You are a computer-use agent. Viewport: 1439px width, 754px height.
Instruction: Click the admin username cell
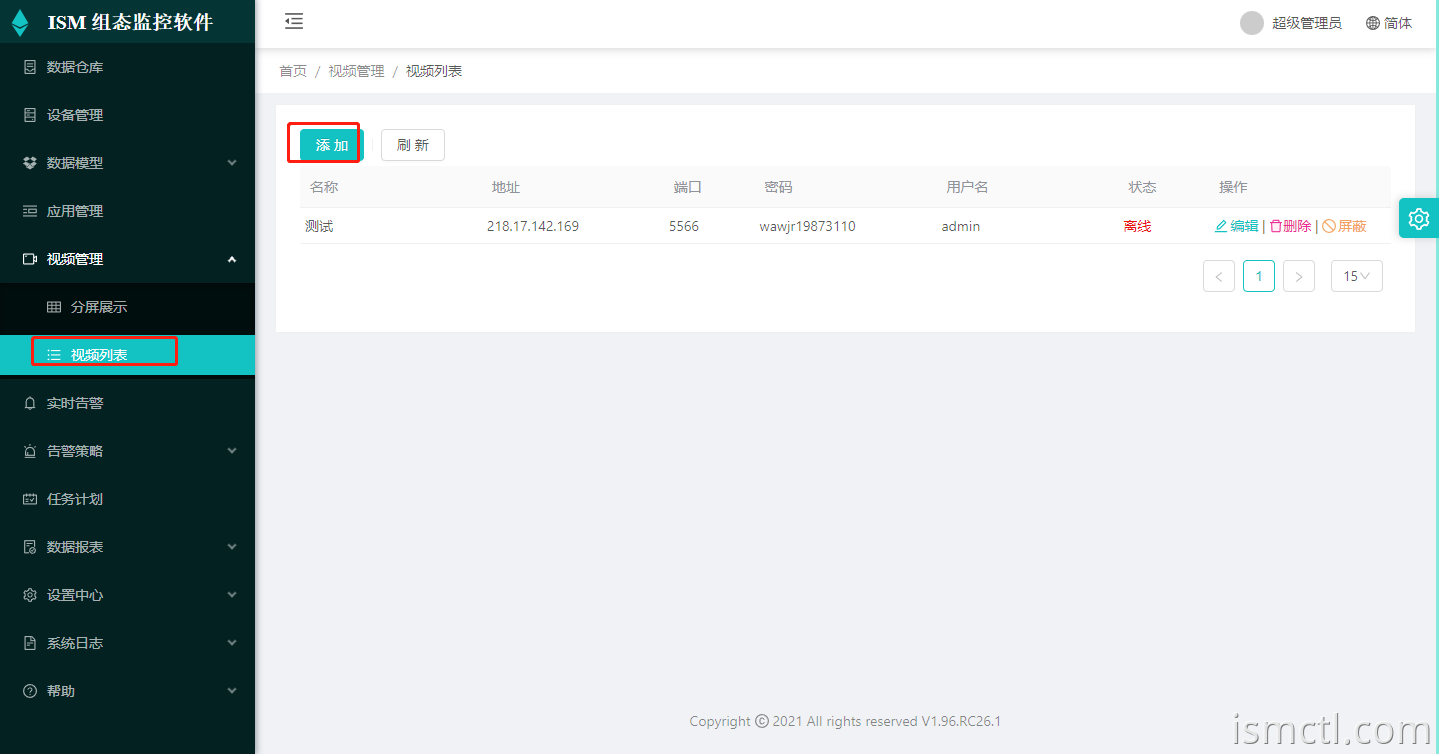961,226
